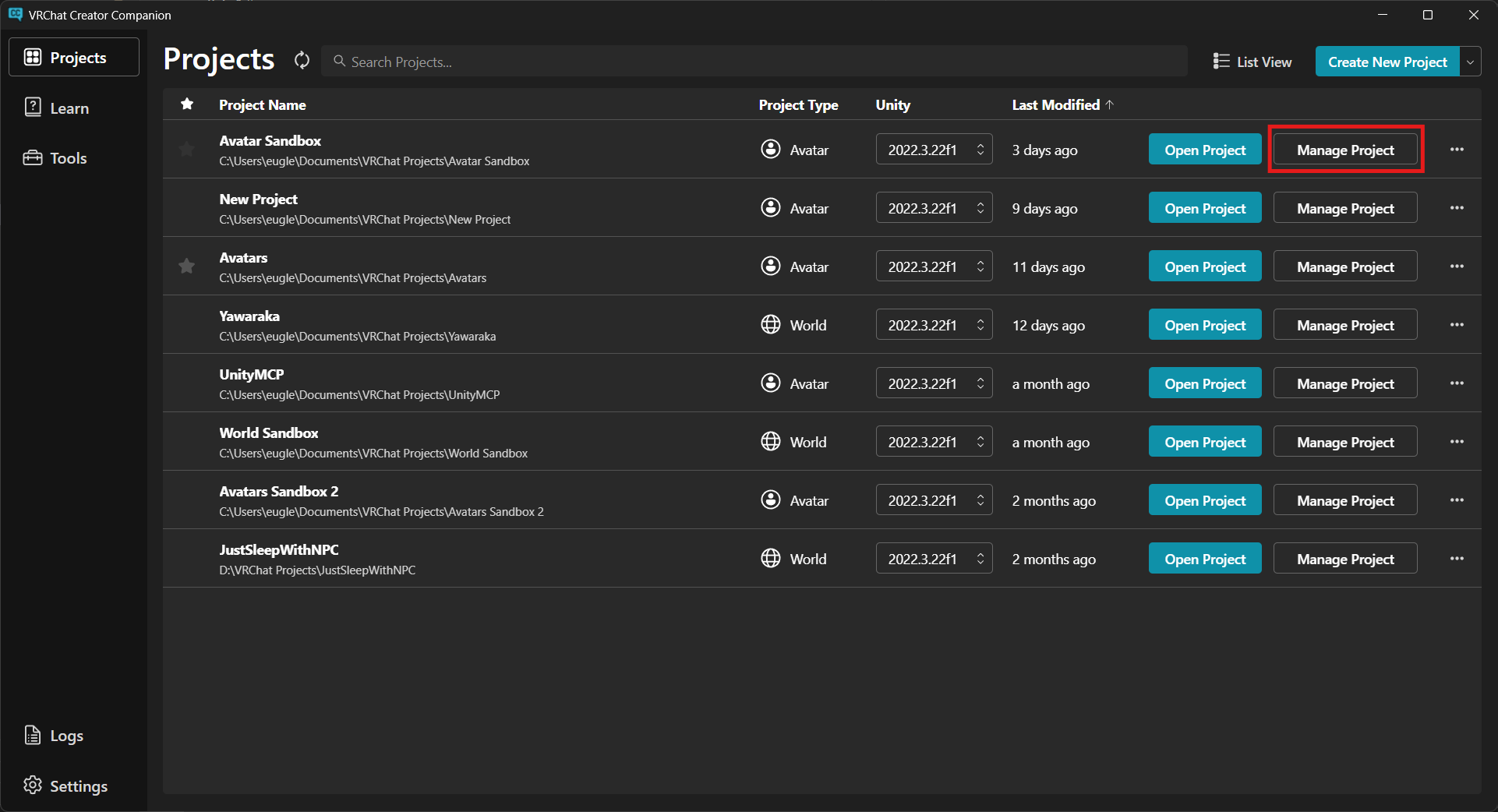Click "3 days ago" for Avatar Sandbox
The height and width of the screenshot is (812, 1498).
click(1044, 150)
